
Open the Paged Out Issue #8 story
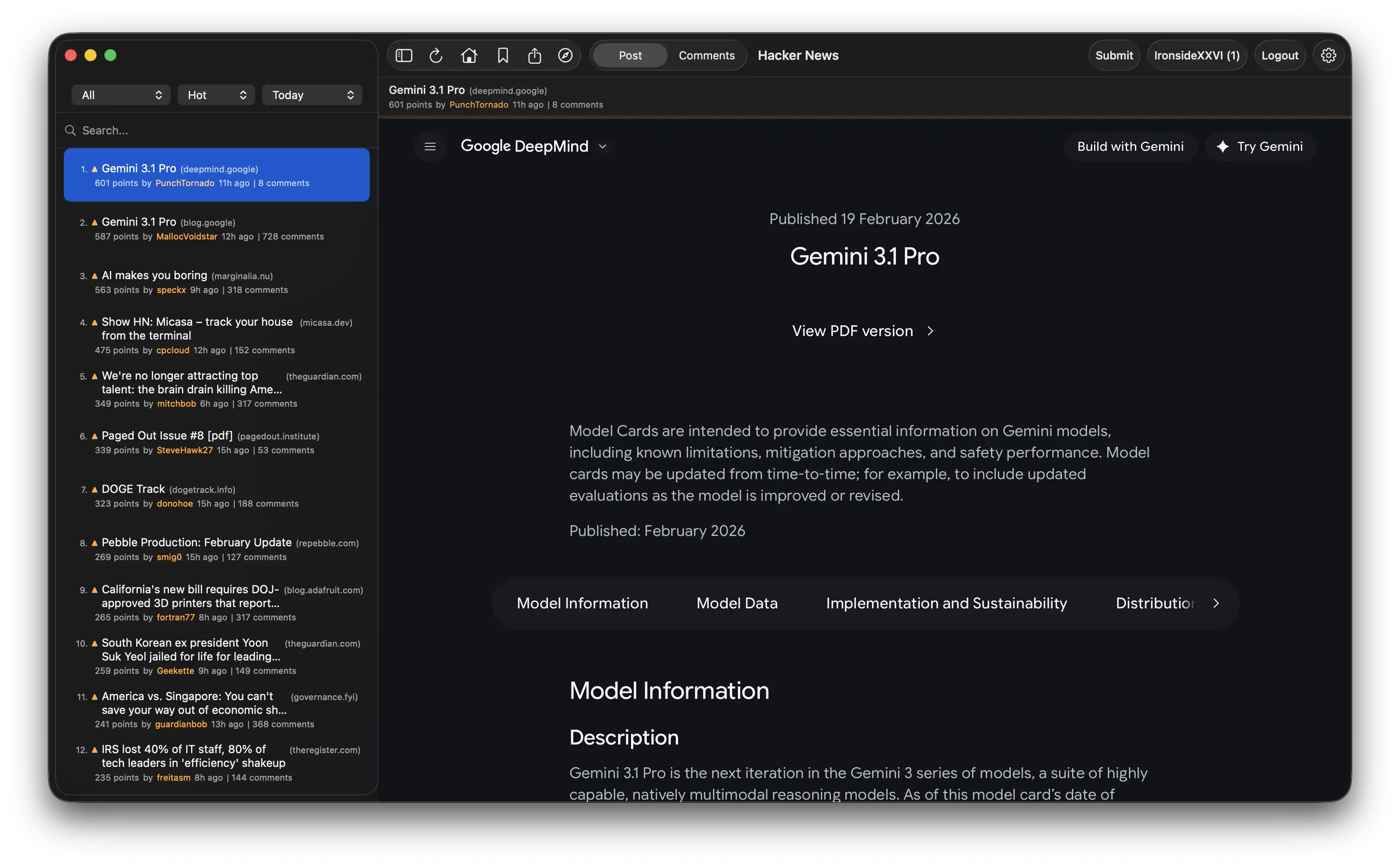pos(167,436)
